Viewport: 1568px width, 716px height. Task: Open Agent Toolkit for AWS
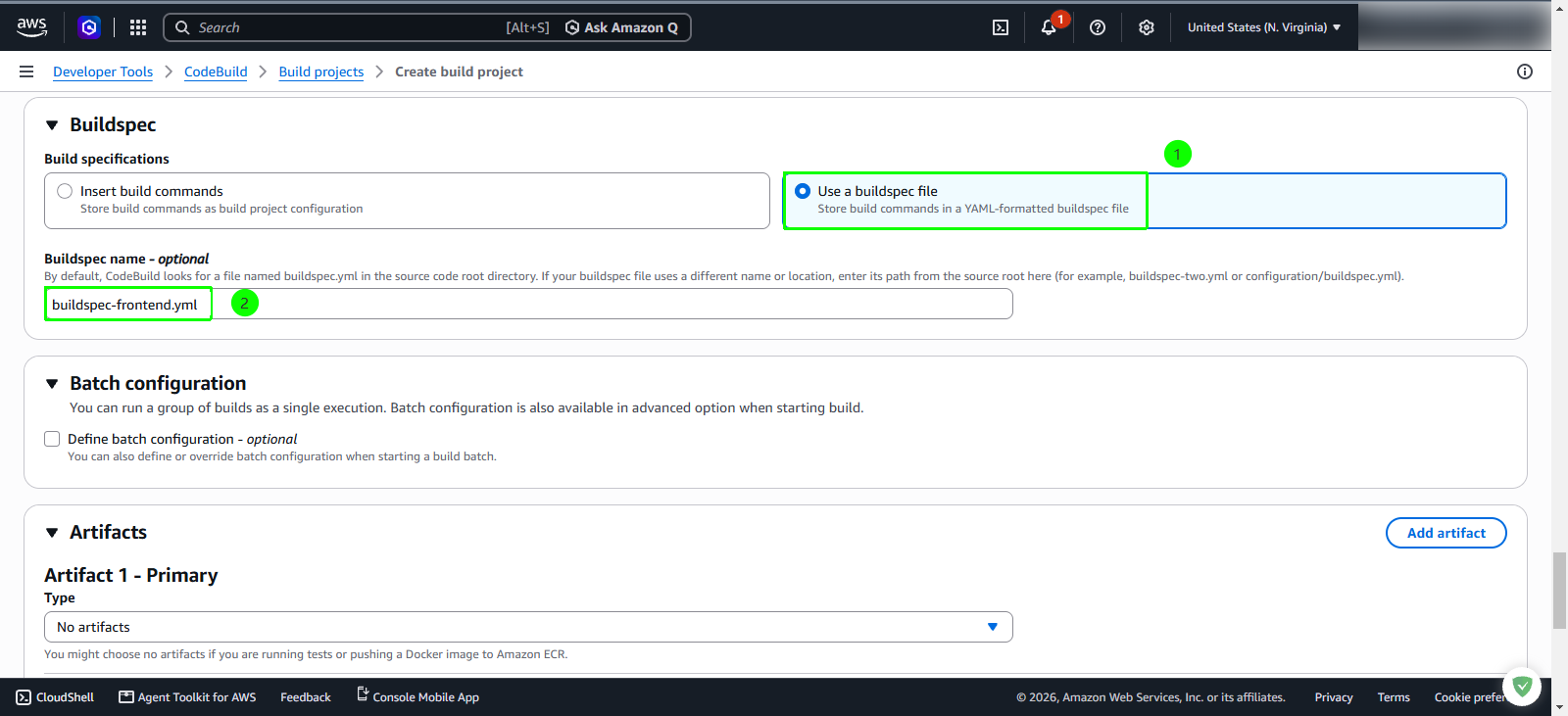pos(187,697)
